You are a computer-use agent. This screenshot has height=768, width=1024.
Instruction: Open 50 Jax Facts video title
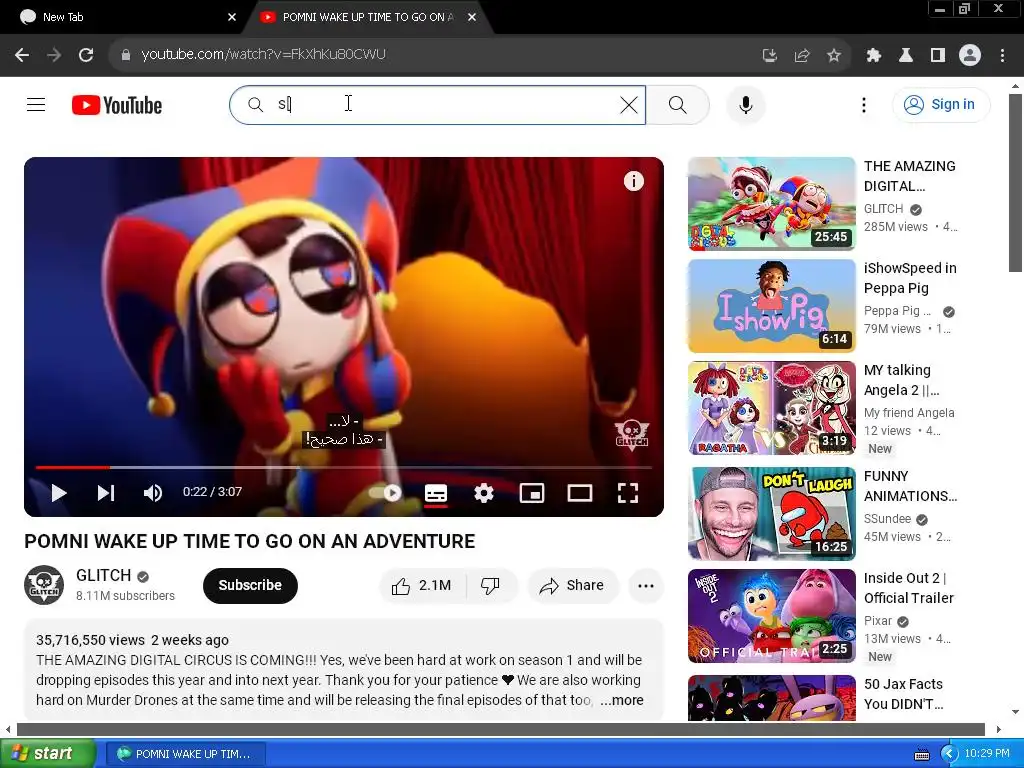tap(903, 694)
